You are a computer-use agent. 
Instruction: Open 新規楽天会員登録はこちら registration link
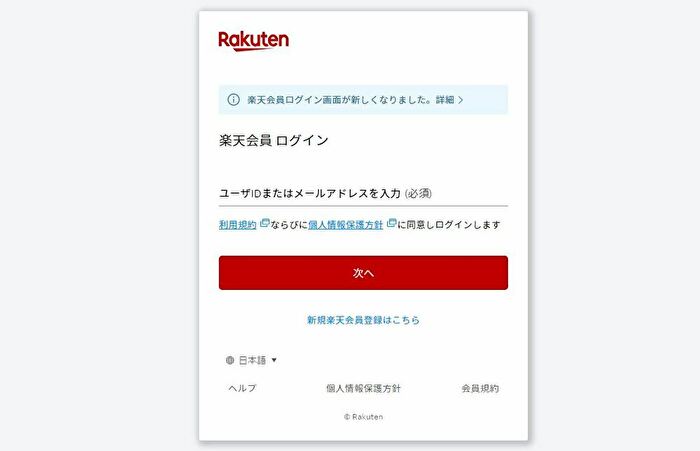click(363, 320)
